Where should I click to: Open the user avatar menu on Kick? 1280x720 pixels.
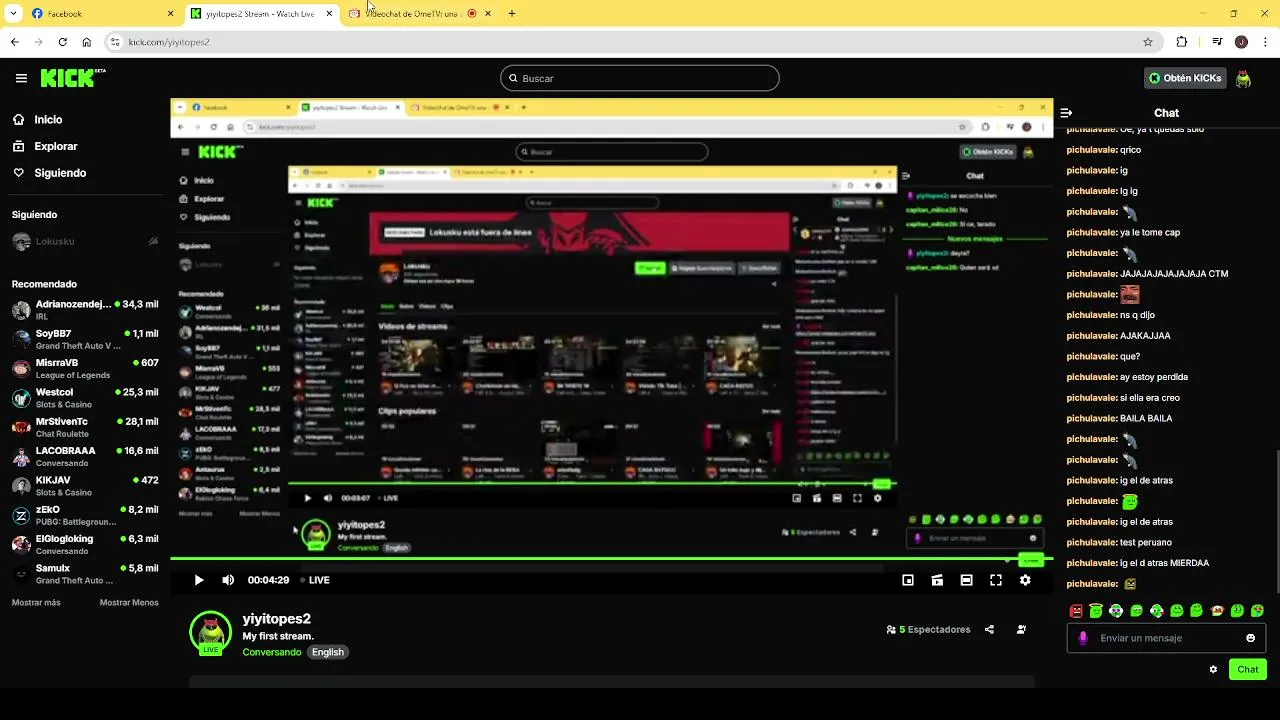click(1243, 78)
